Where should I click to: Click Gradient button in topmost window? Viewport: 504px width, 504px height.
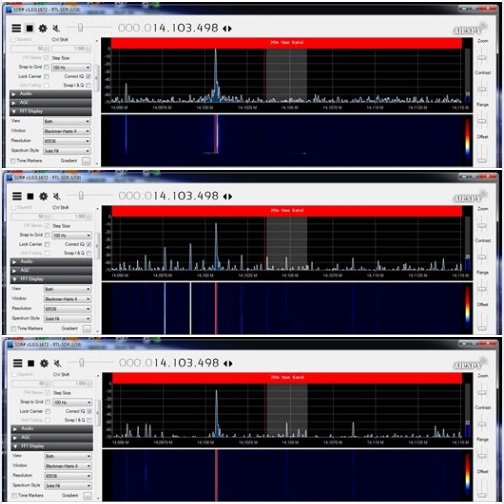coord(86,161)
